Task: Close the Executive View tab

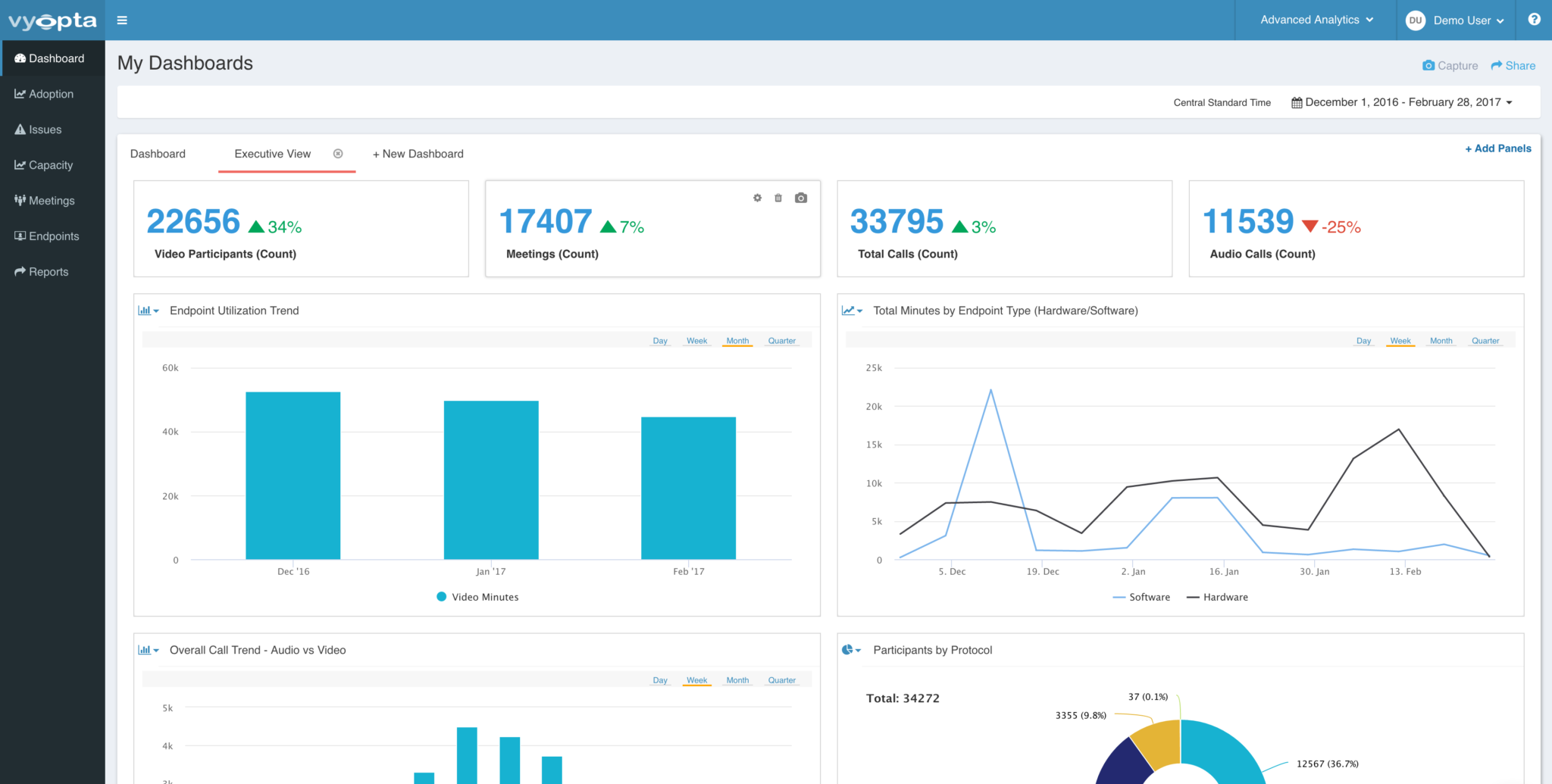Action: coord(338,154)
